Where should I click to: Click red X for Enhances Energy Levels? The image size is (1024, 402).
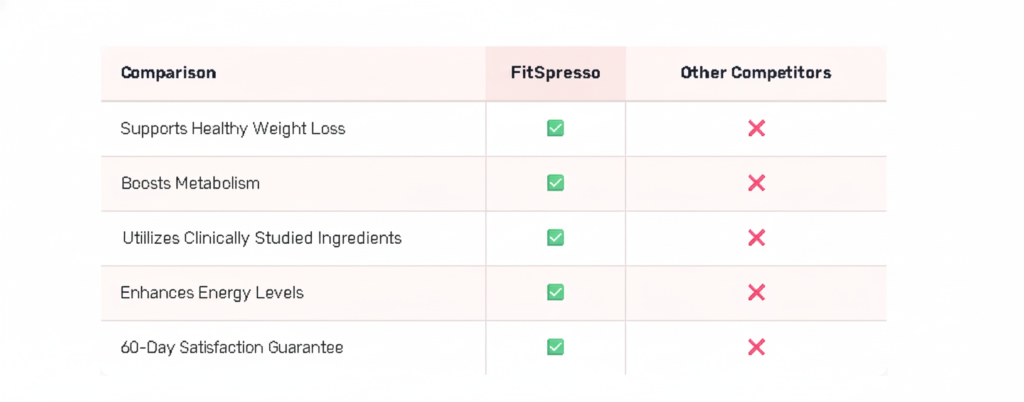pos(756,292)
